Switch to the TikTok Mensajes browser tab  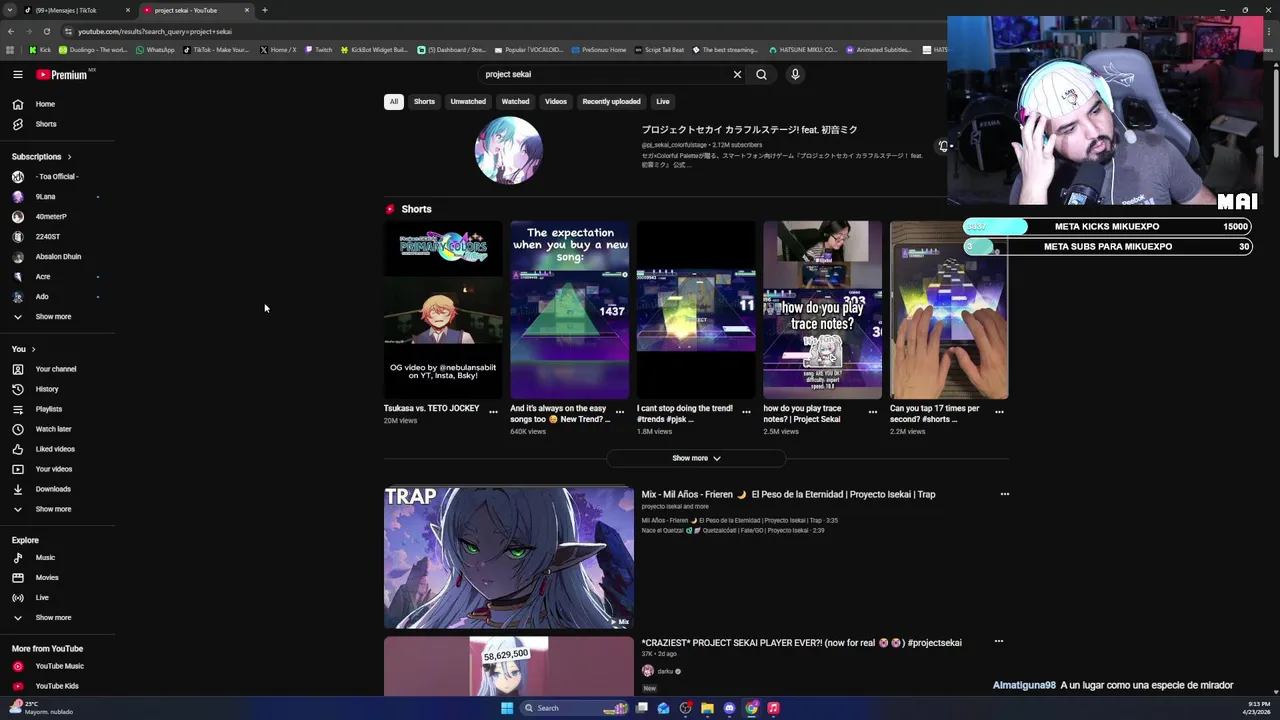pos(77,10)
